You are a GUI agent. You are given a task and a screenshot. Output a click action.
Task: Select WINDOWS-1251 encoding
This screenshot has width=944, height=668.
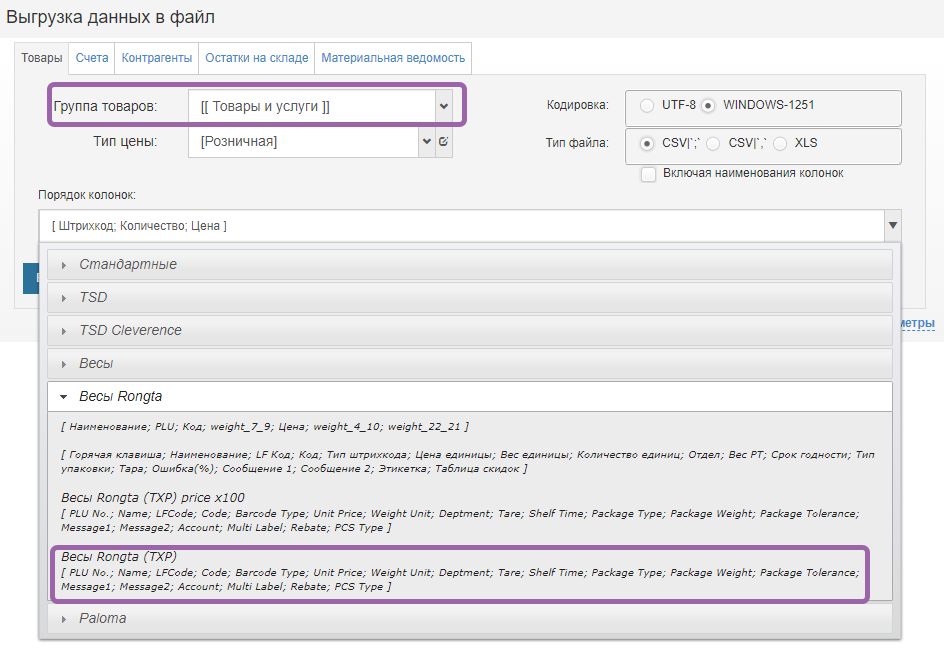(708, 105)
